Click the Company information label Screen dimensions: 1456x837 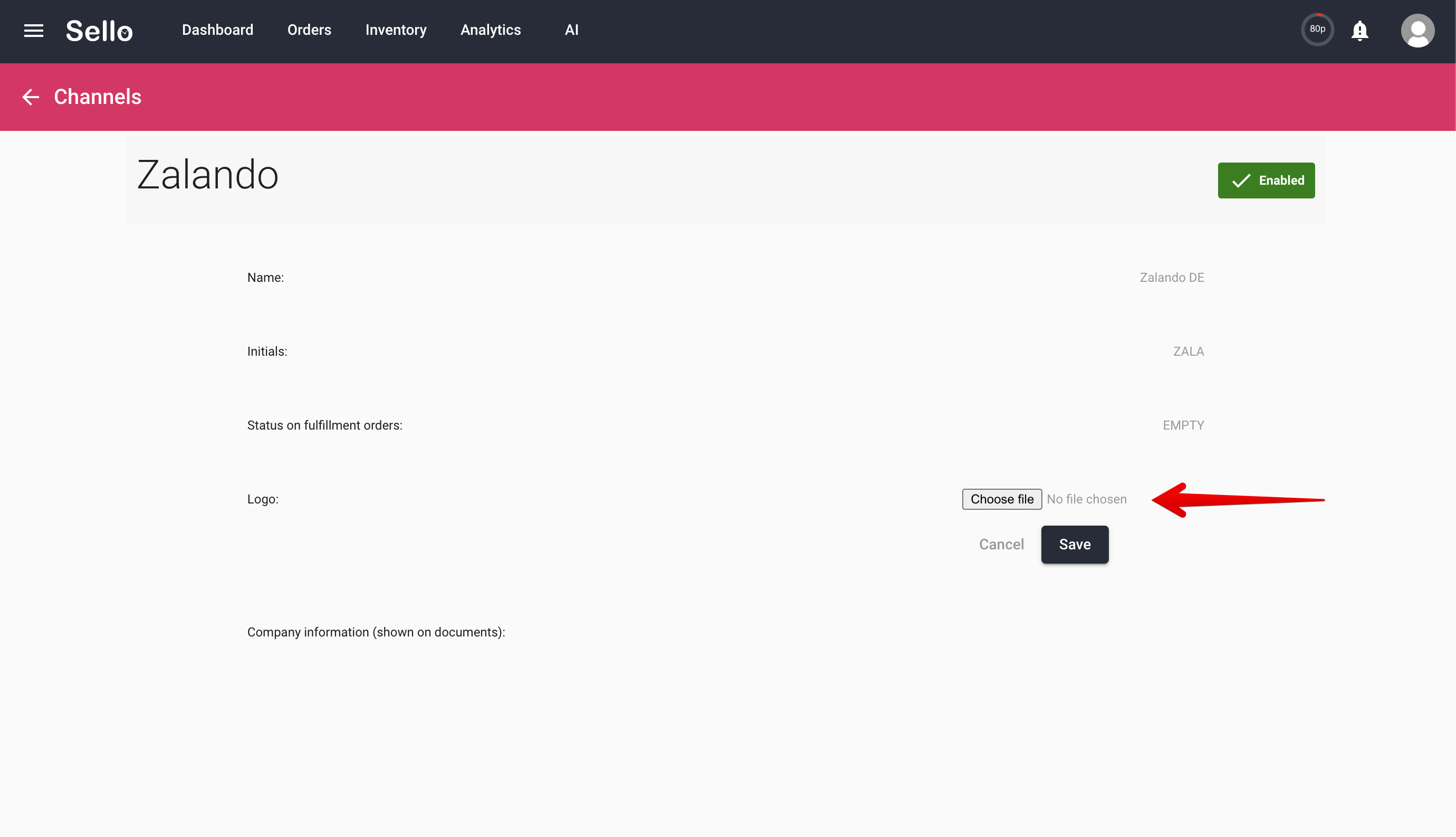376,632
